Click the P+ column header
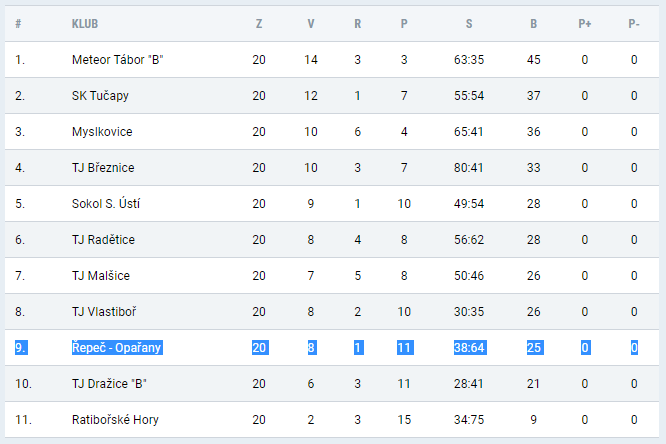Screen dimensions: 666x444 [584, 24]
